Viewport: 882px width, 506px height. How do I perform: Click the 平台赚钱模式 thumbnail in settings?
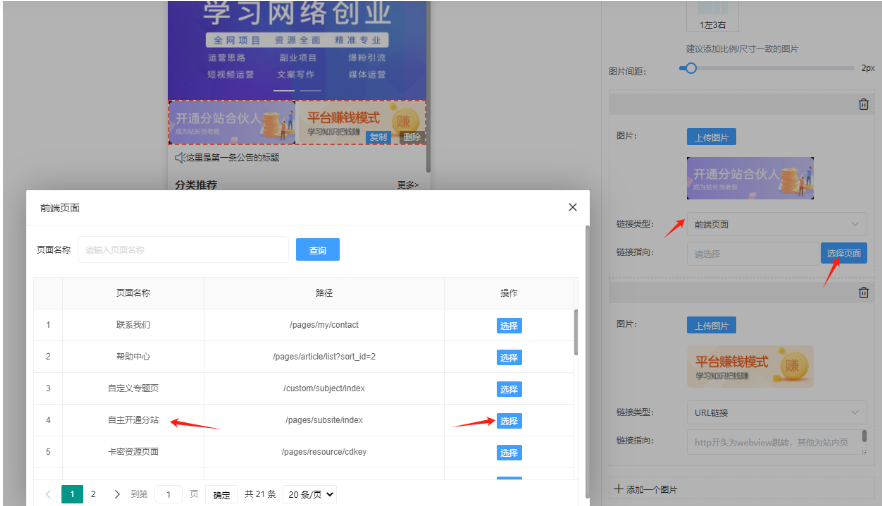pyautogui.click(x=750, y=367)
